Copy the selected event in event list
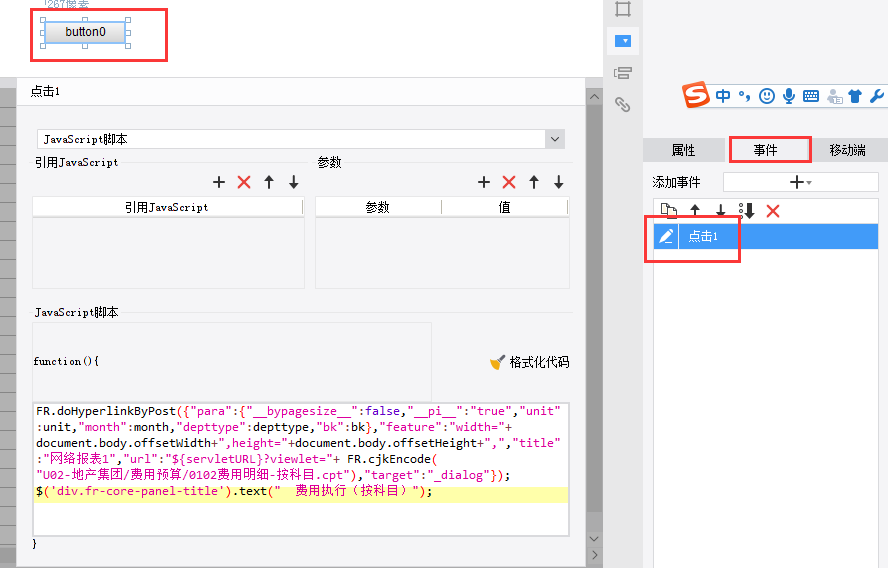 [x=668, y=211]
